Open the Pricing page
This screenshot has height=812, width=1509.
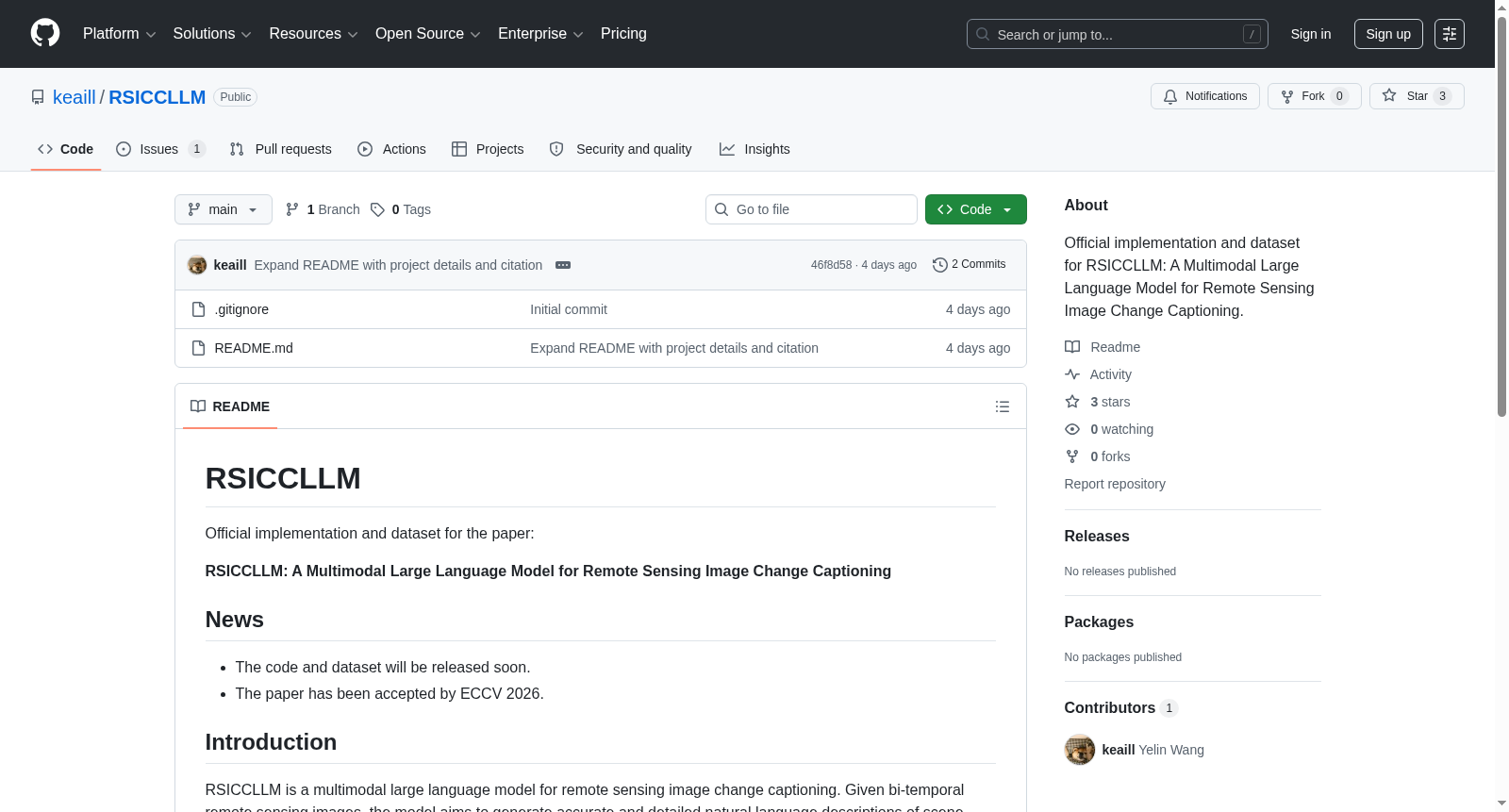(x=623, y=34)
